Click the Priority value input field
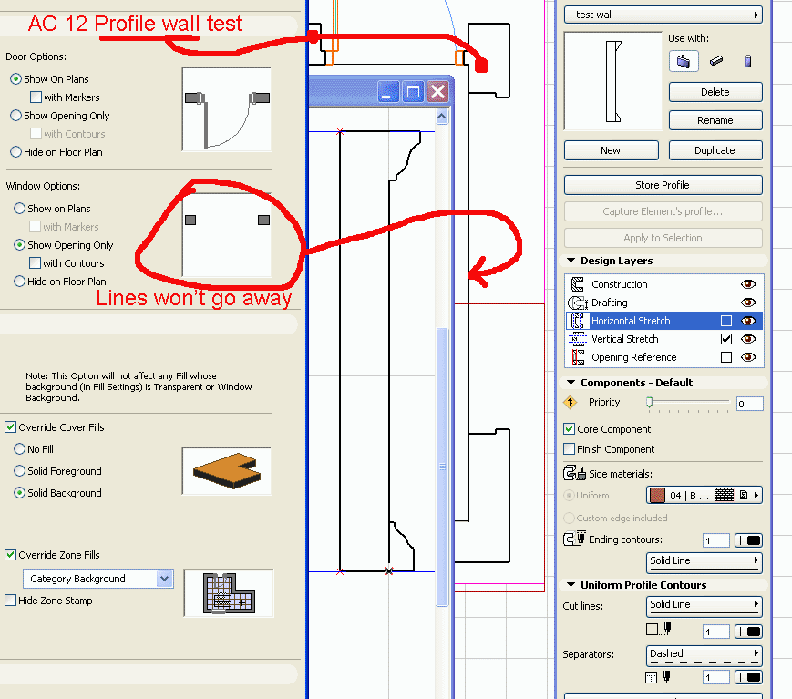The width and height of the screenshot is (792, 699). click(750, 403)
